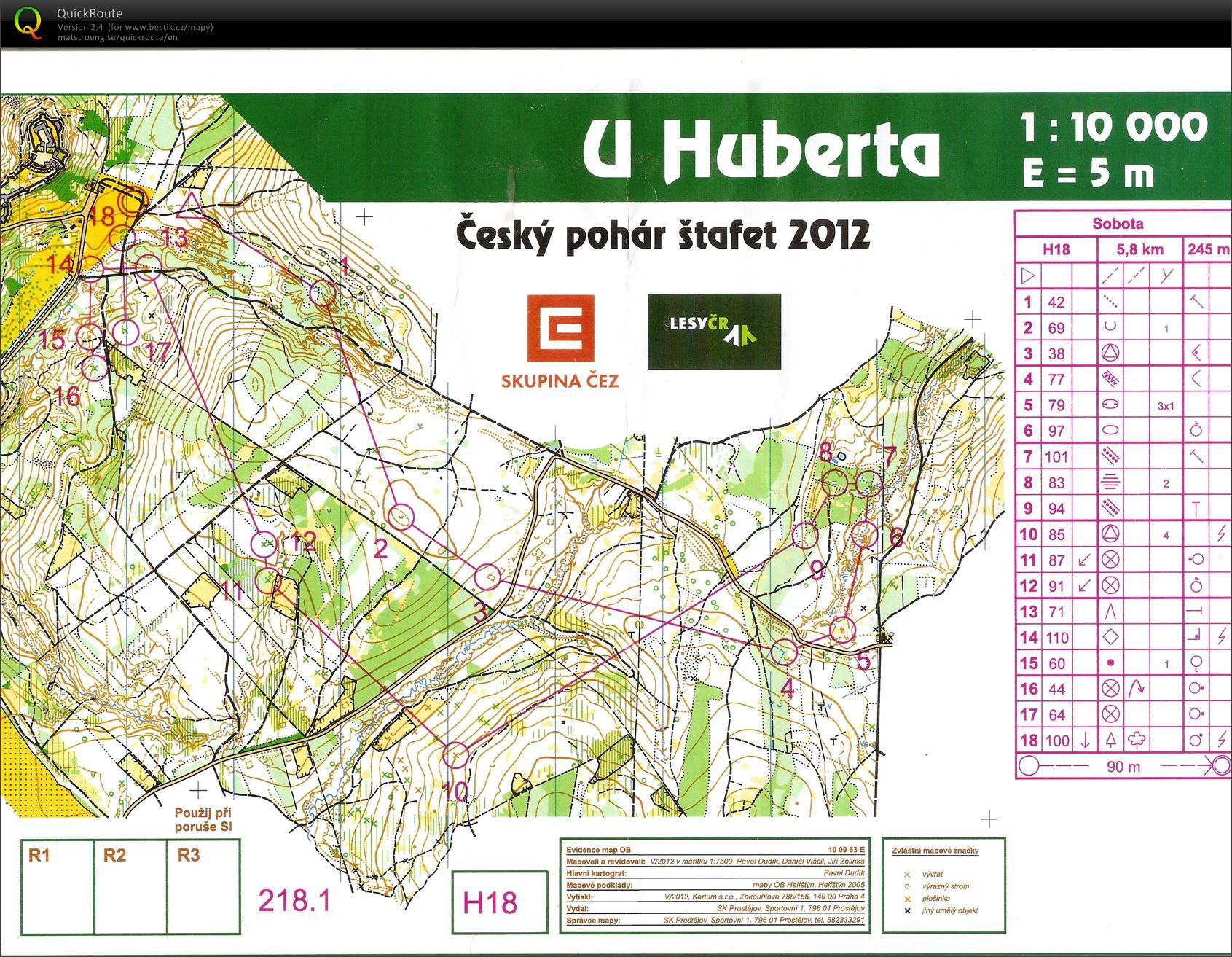This screenshot has height=957, width=1232.
Task: Click the Skupina ČEZ orange logo
Action: tap(560, 341)
